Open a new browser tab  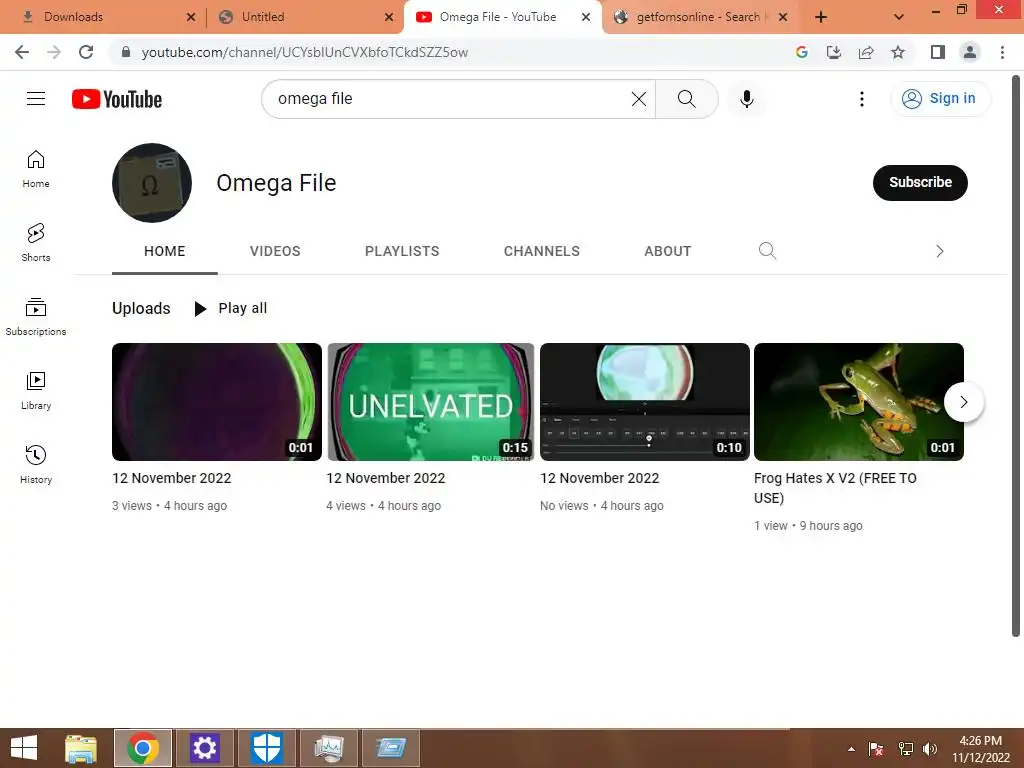tap(821, 17)
